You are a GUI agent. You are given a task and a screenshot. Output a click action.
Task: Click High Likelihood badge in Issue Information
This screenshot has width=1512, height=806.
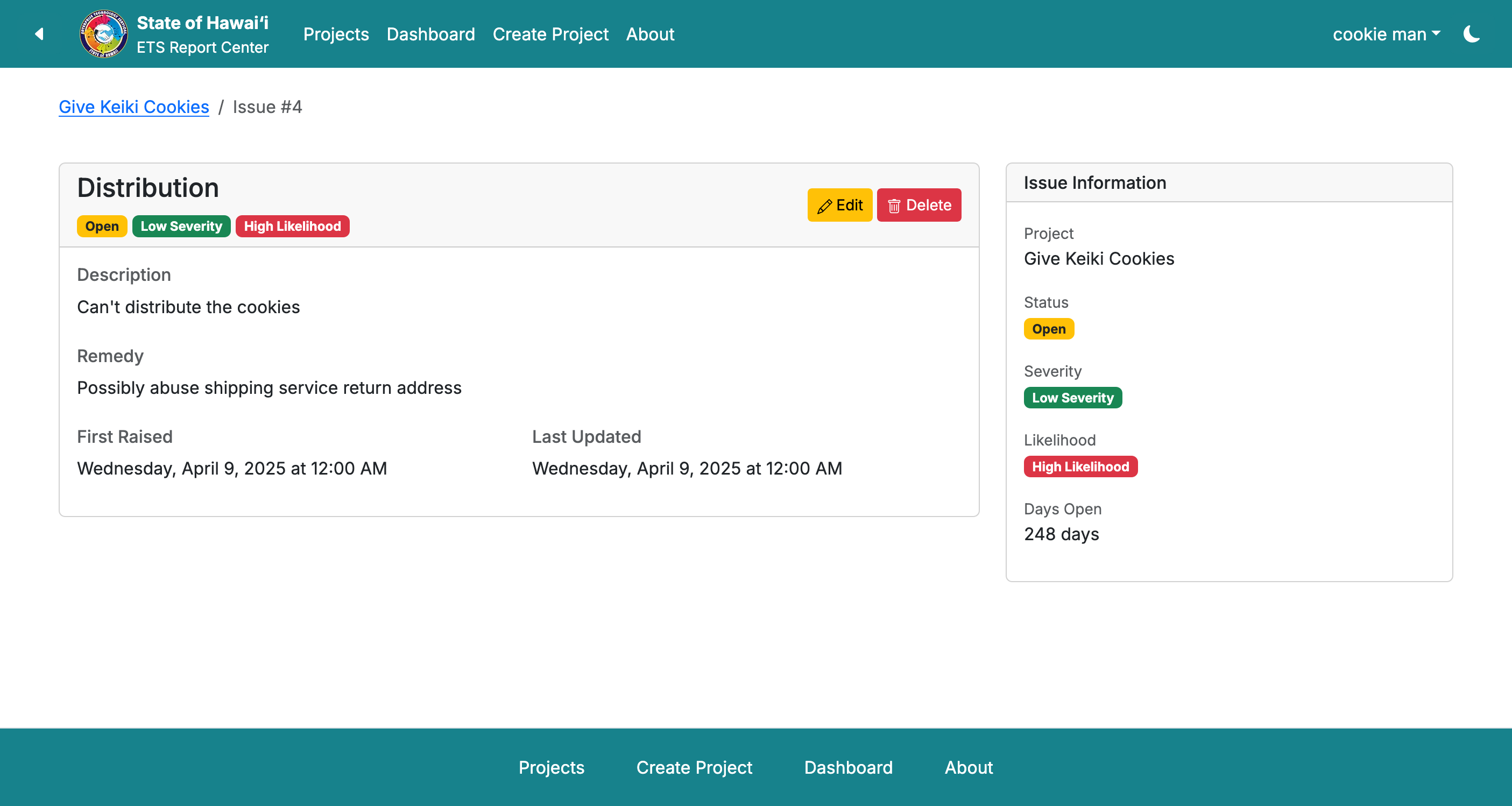1080,466
